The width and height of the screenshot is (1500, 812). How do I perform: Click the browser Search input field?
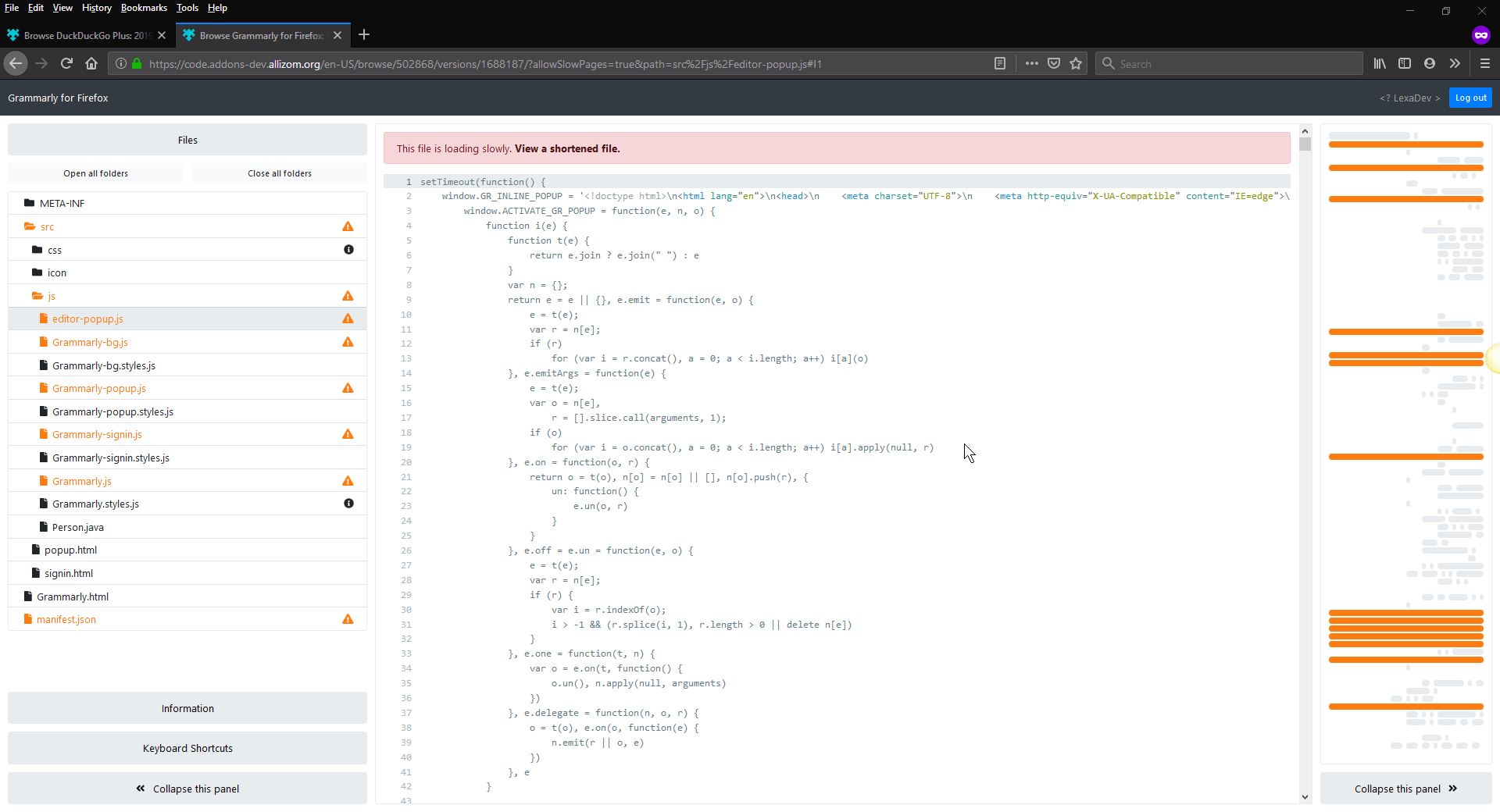(x=1230, y=64)
